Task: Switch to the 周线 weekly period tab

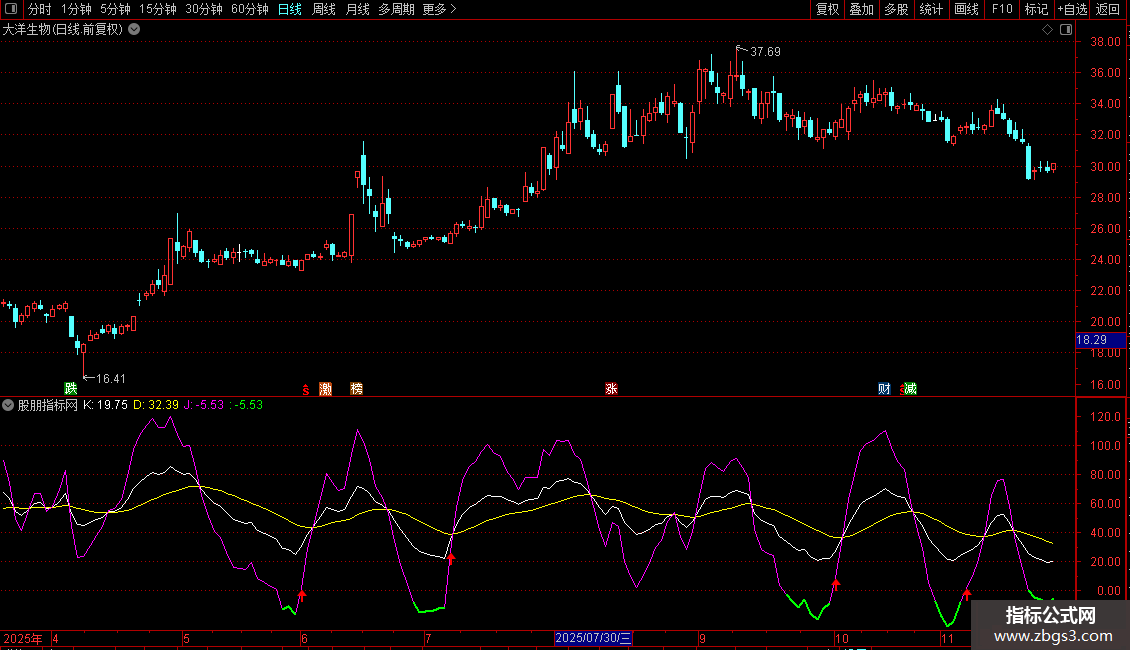Action: click(x=324, y=10)
